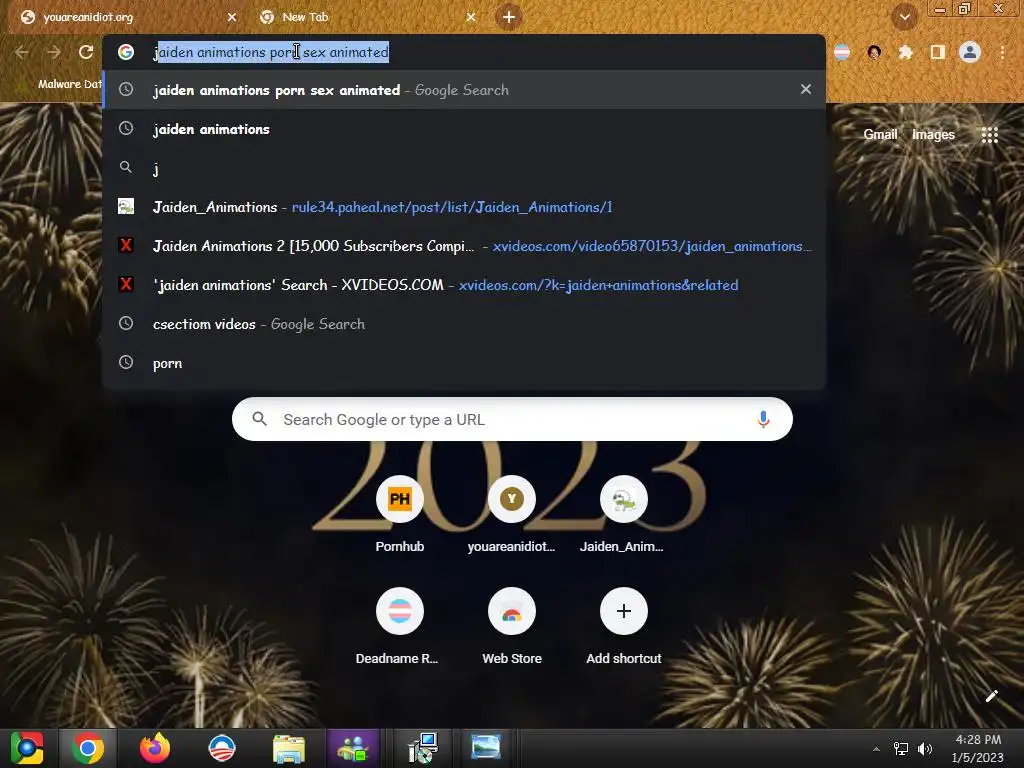Image resolution: width=1024 pixels, height=768 pixels.
Task: Close the New Tab tab
Action: tap(471, 17)
